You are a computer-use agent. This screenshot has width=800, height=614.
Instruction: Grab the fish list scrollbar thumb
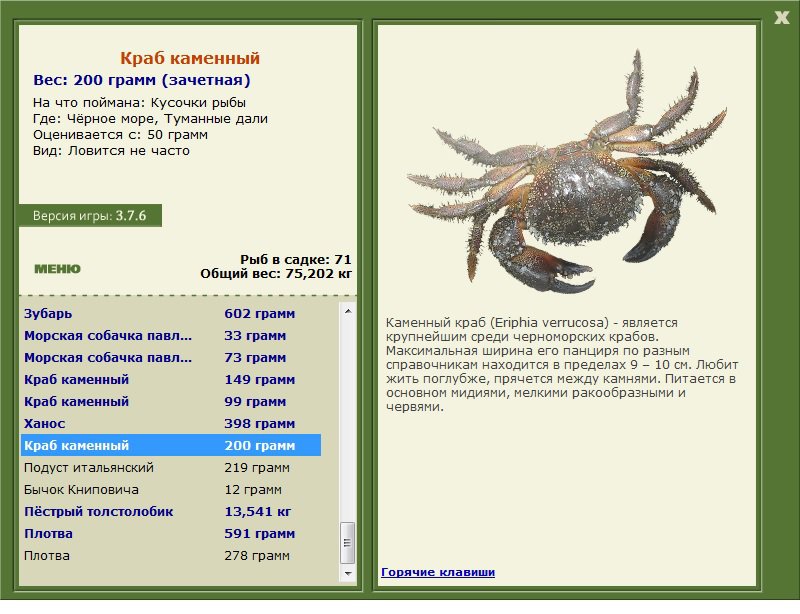[x=347, y=543]
